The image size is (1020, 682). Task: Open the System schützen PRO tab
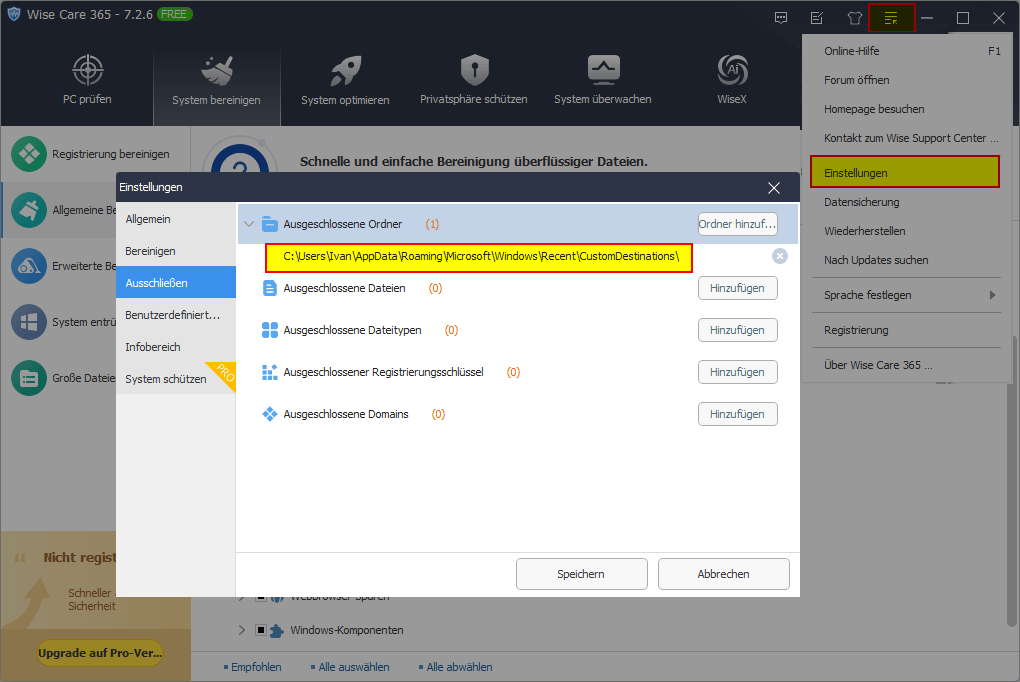176,379
